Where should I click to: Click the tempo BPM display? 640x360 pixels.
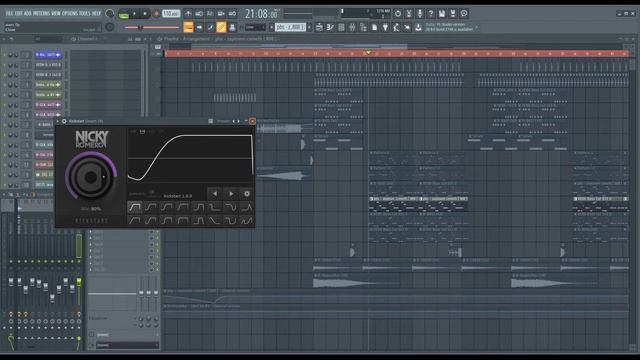tap(171, 13)
